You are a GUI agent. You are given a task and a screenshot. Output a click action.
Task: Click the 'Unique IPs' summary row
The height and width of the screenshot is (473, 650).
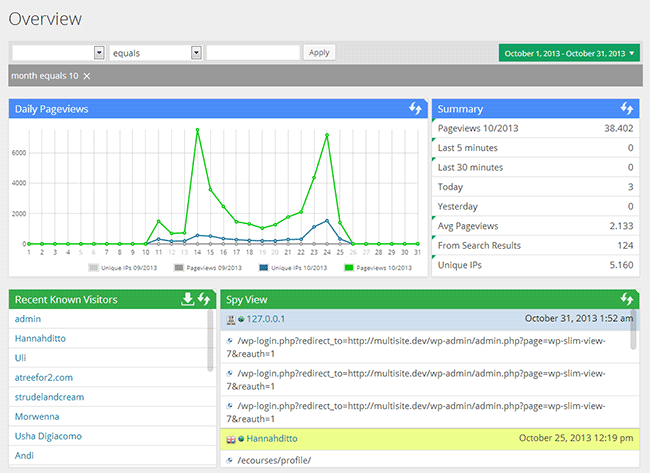tap(536, 265)
